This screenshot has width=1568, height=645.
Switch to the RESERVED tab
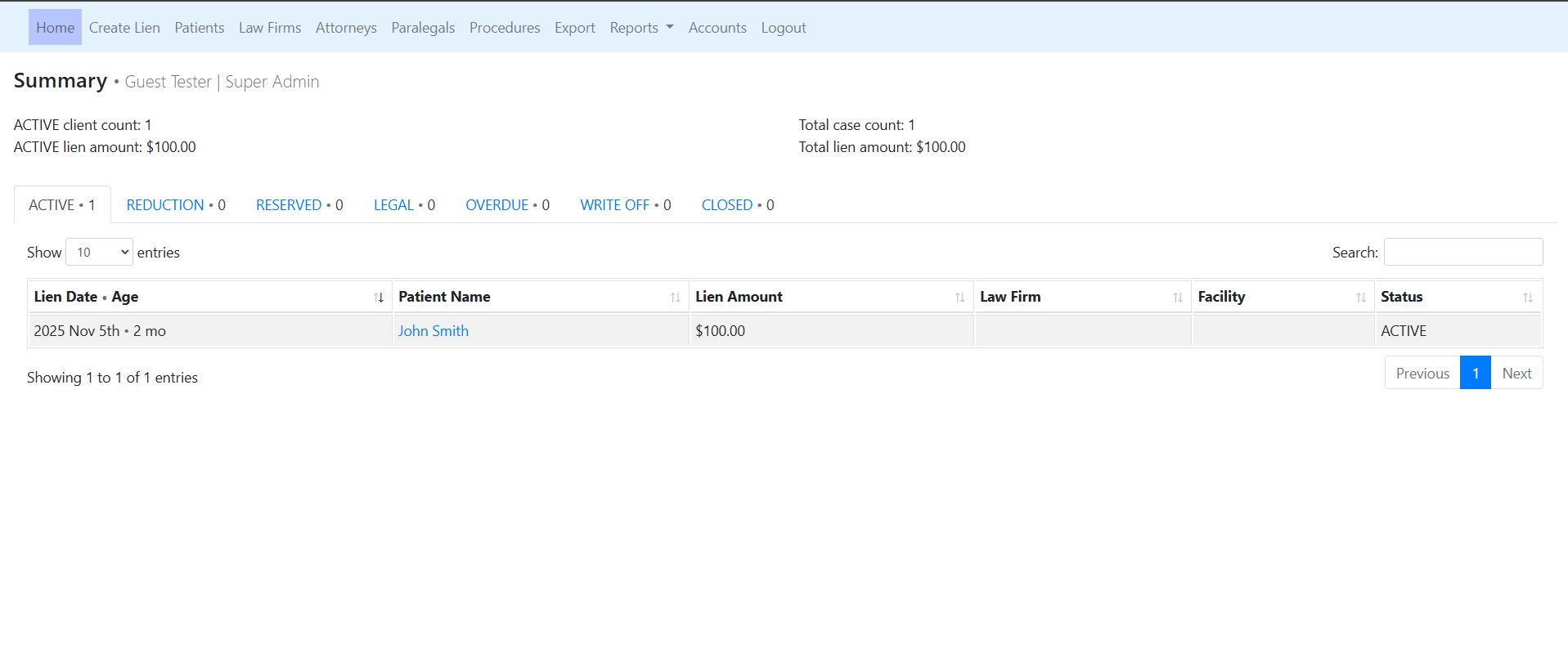click(299, 205)
